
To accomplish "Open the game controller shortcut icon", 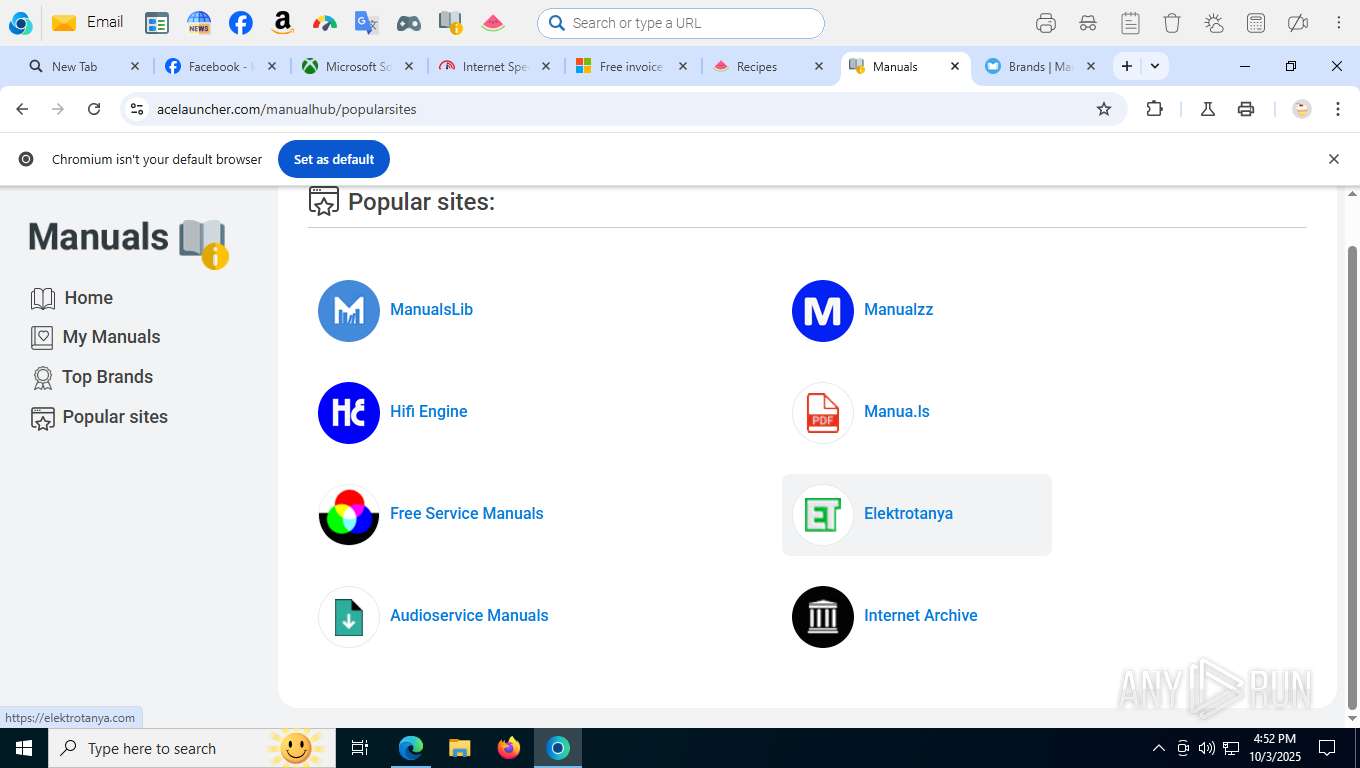I will pos(409,23).
